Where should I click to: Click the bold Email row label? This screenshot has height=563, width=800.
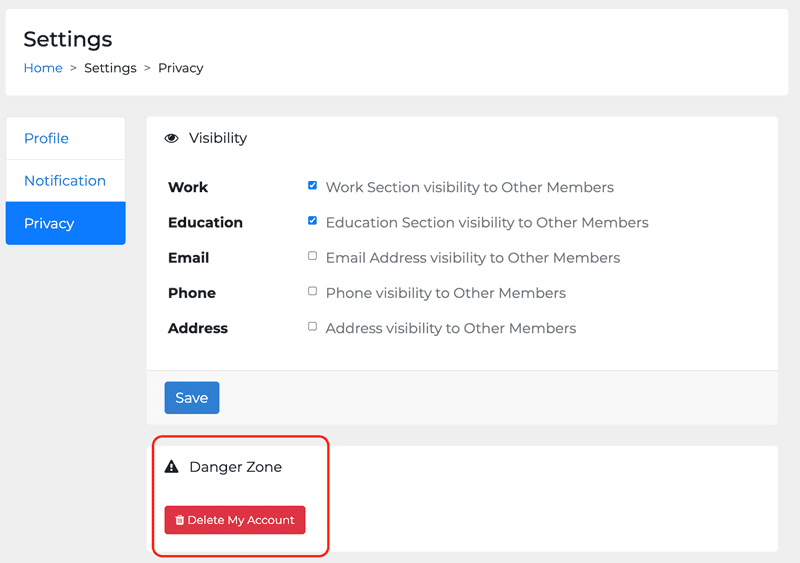188,257
